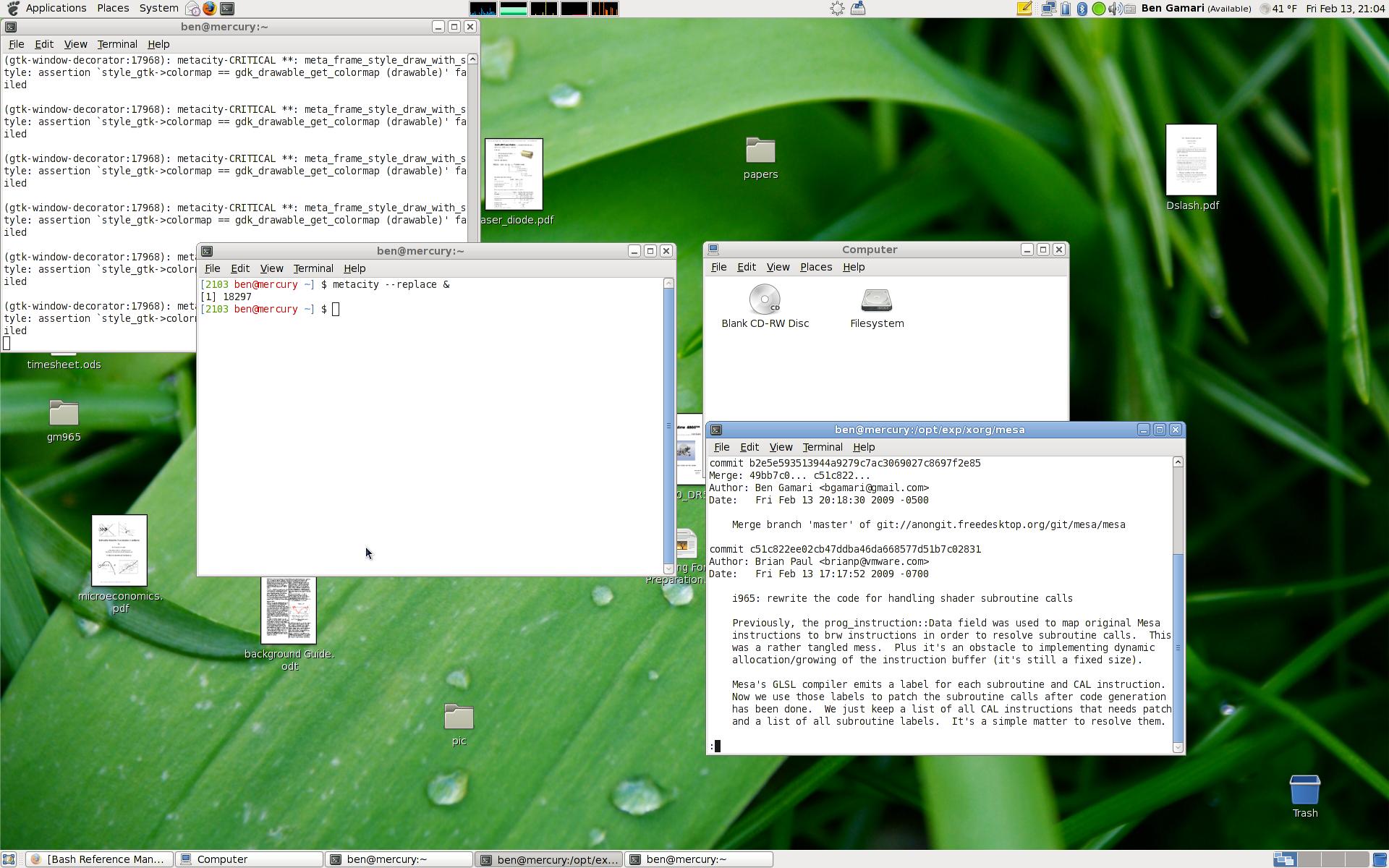Click the Evolution mail launcher icon

tap(192, 9)
